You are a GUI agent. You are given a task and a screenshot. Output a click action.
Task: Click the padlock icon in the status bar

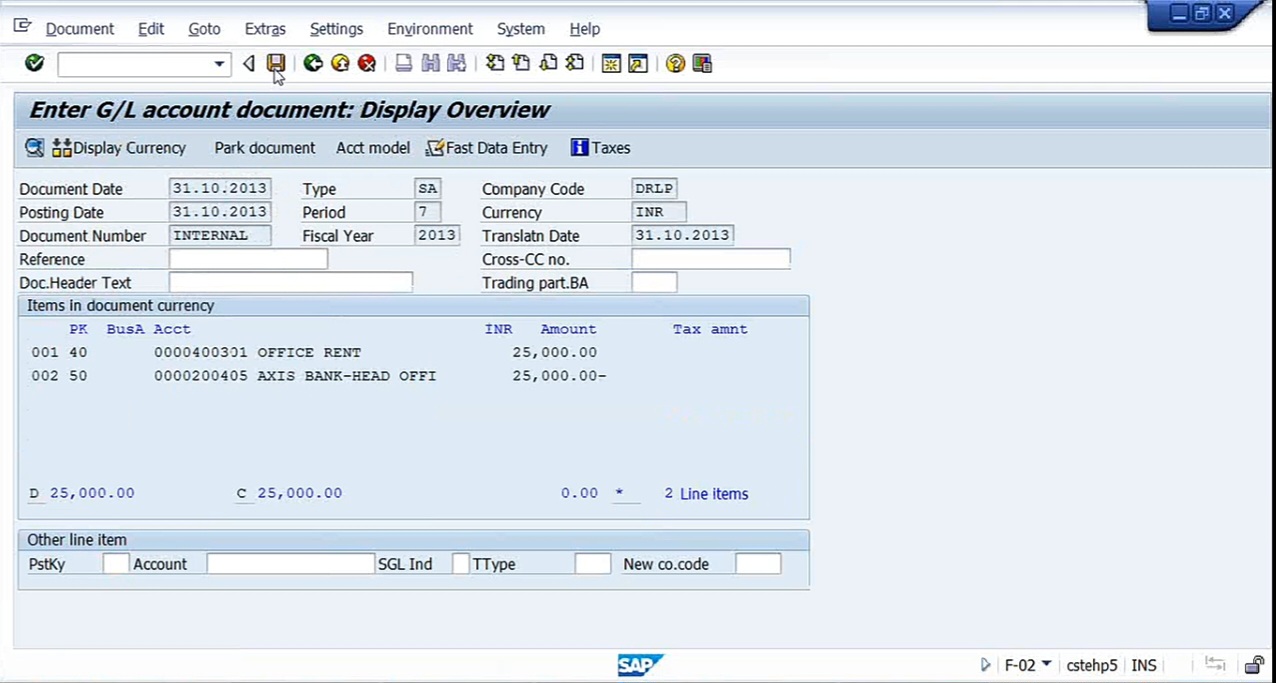tap(1254, 665)
